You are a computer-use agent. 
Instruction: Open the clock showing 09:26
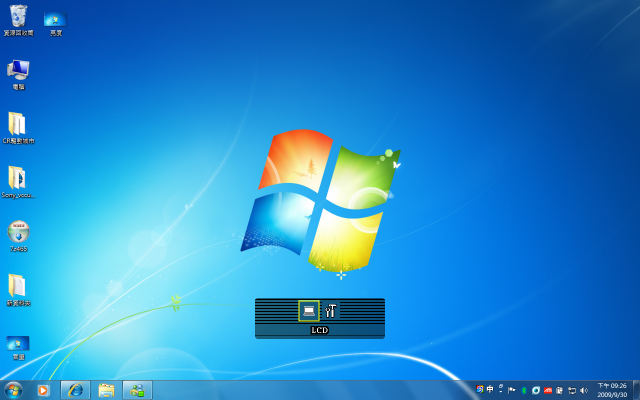point(612,390)
